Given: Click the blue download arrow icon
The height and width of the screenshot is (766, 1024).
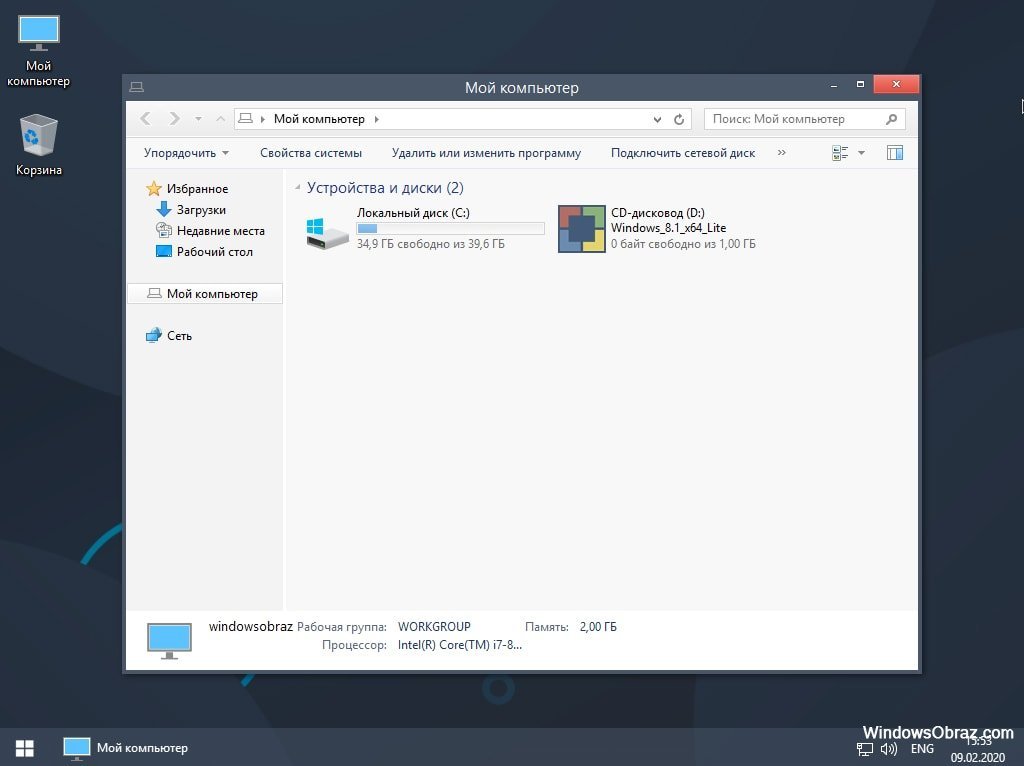Looking at the screenshot, I should click(x=164, y=210).
